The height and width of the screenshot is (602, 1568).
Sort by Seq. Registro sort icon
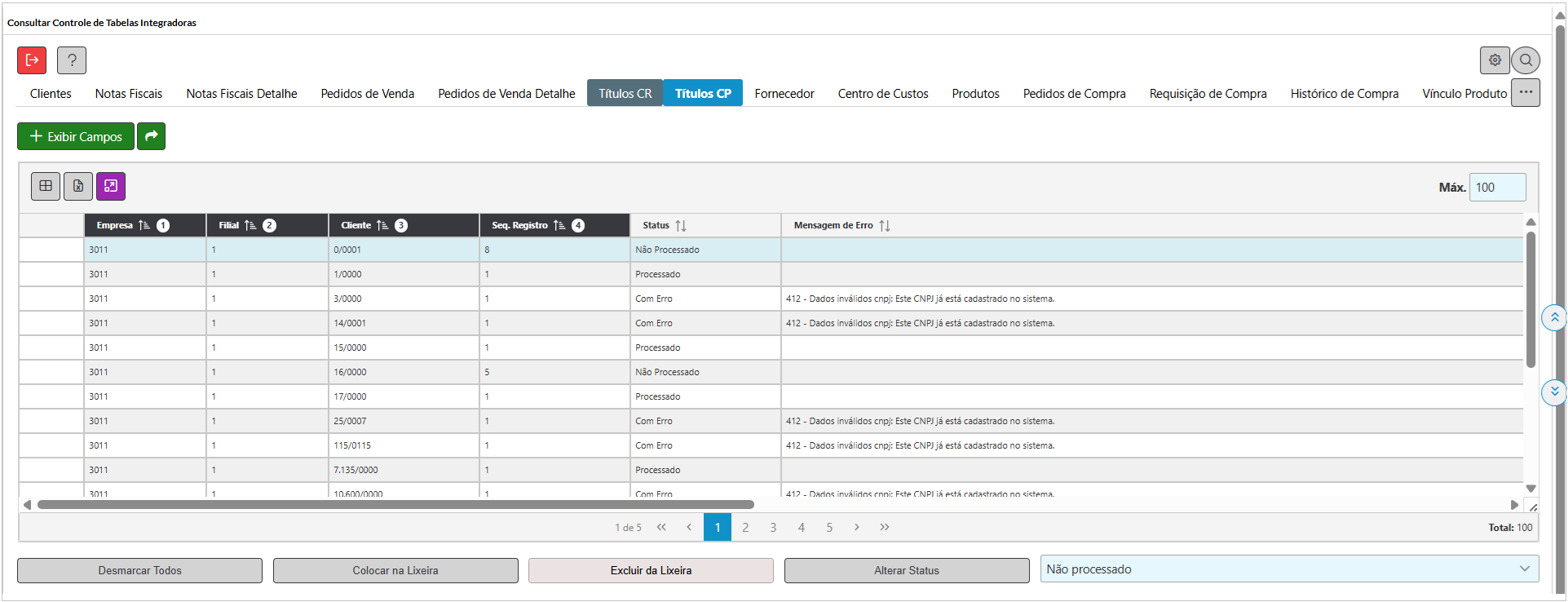559,225
